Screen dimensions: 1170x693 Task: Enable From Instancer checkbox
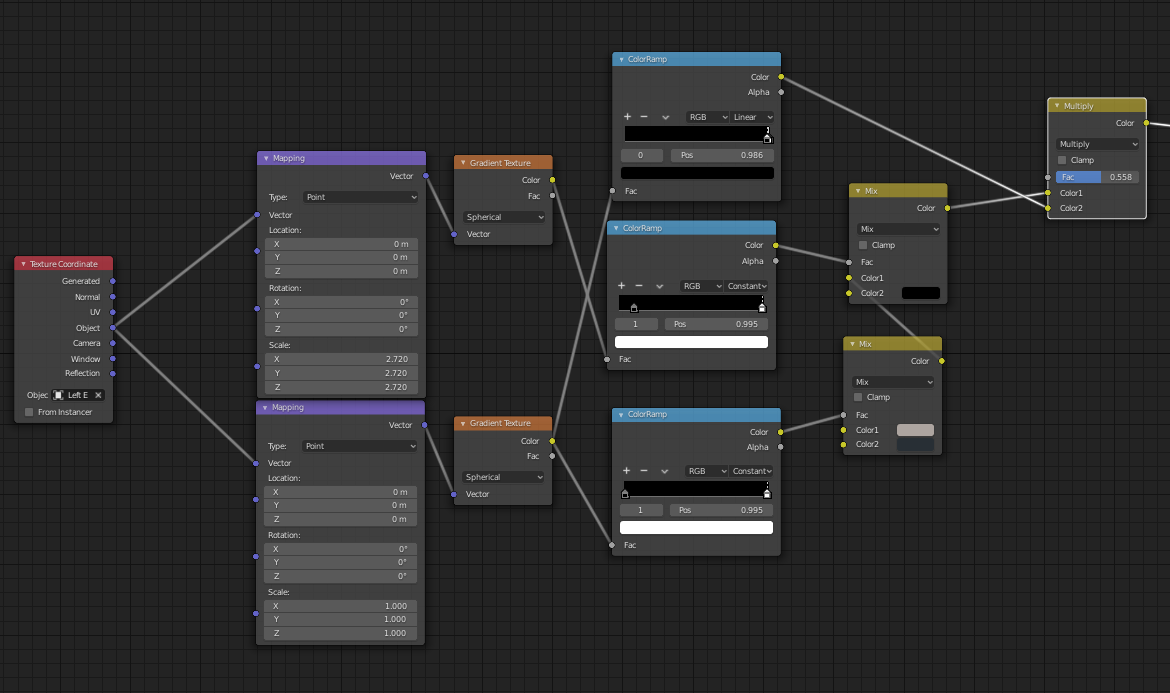click(x=29, y=412)
